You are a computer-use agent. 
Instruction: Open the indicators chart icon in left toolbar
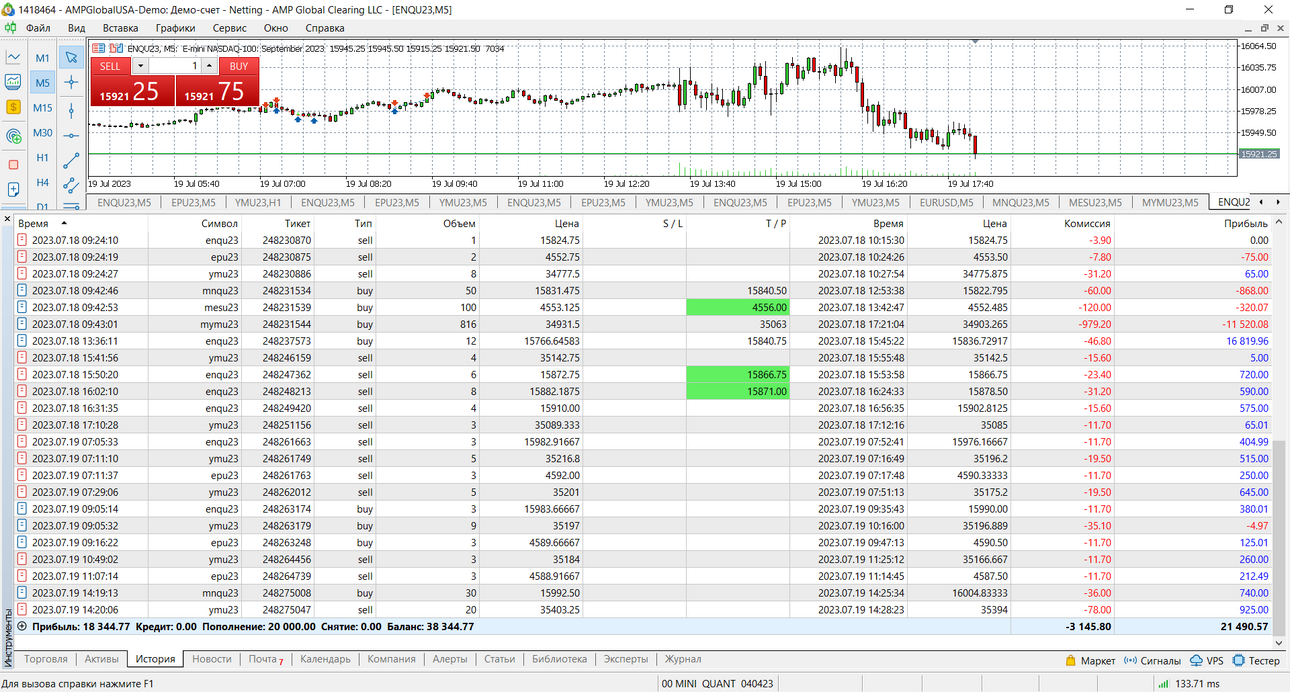point(14,82)
